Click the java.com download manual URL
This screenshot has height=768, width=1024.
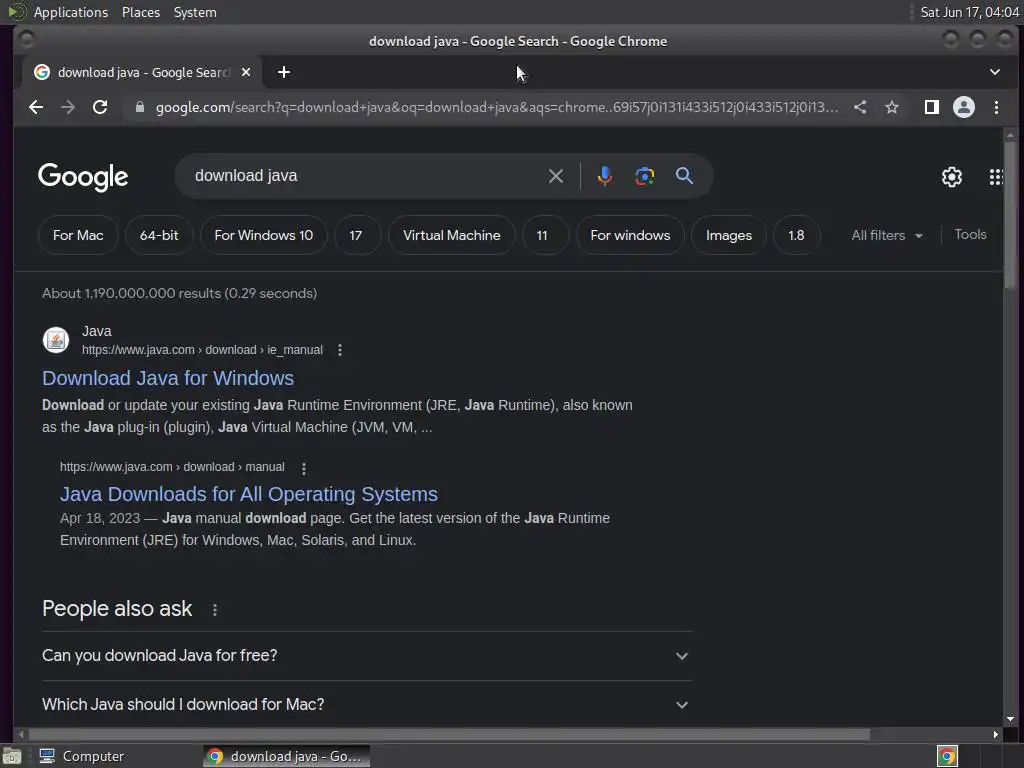172,467
